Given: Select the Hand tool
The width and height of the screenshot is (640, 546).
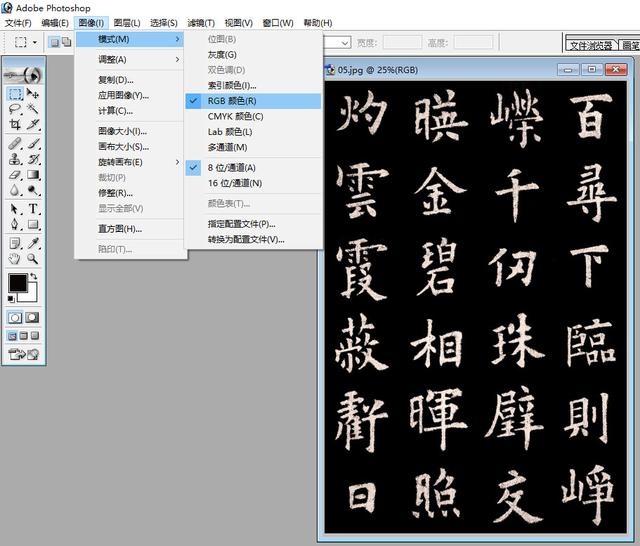Looking at the screenshot, I should tap(16, 259).
